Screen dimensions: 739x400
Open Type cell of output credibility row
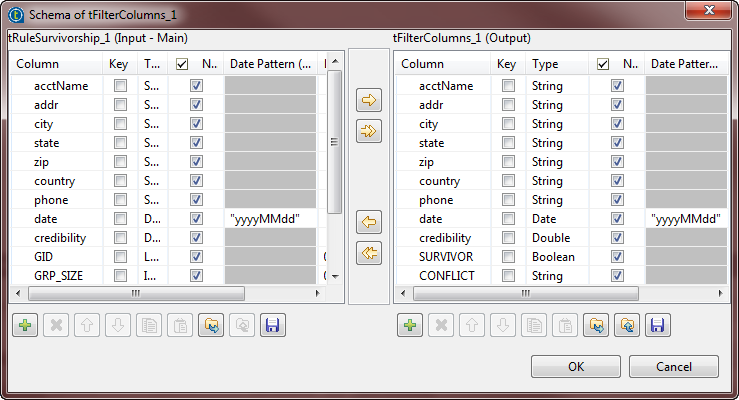(557, 238)
